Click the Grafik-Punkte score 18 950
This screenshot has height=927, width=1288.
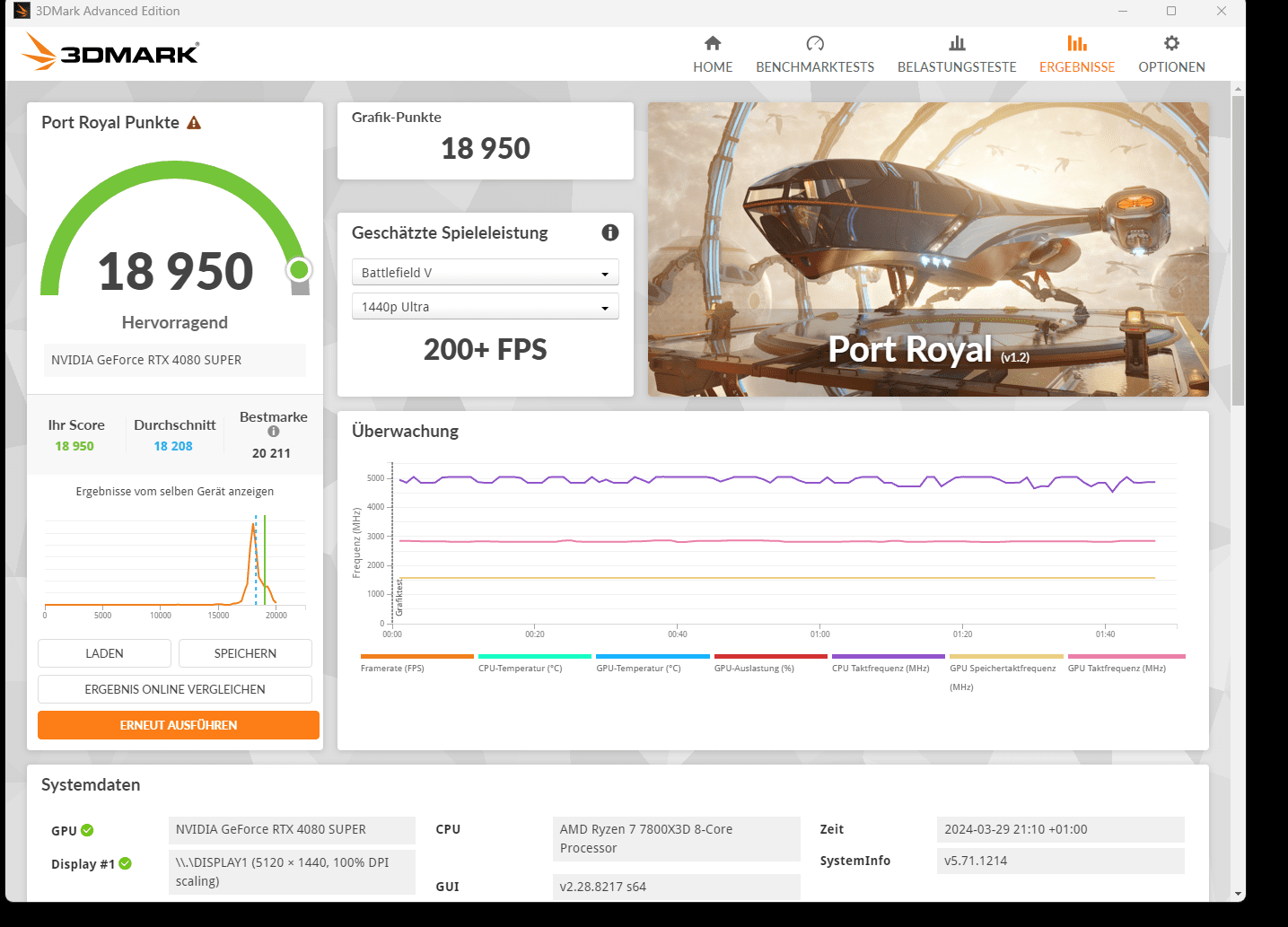tap(486, 148)
